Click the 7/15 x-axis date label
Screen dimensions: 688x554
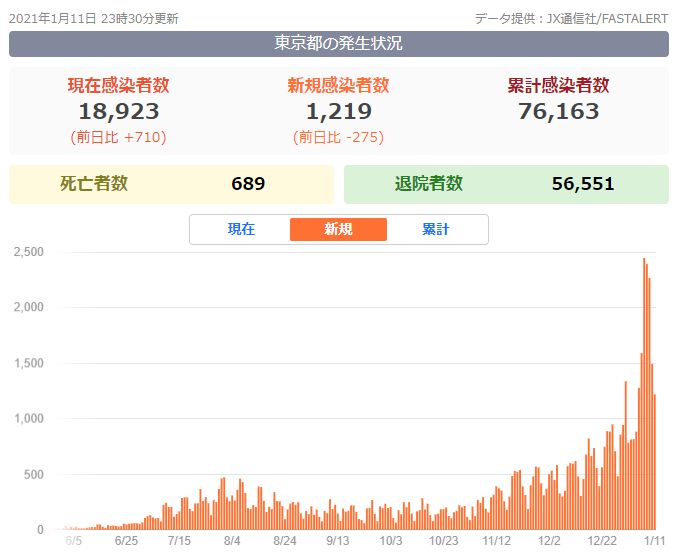pyautogui.click(x=179, y=540)
